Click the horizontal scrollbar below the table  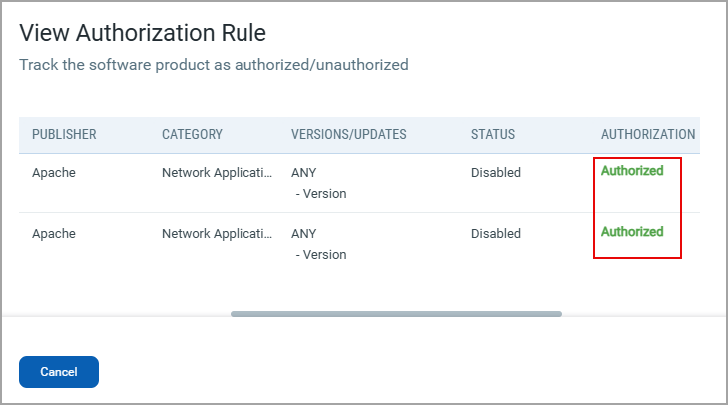(396, 314)
